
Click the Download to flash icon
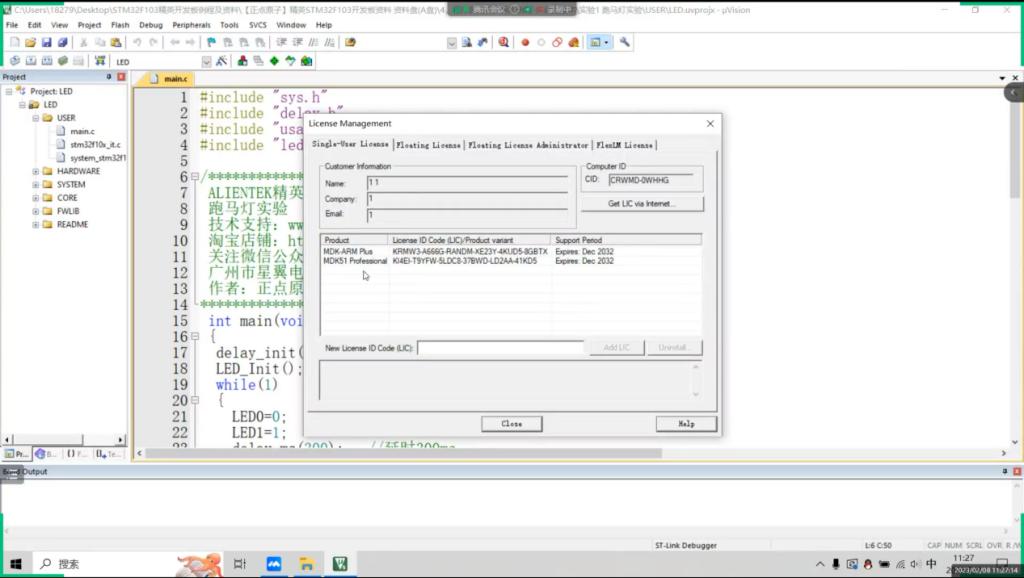(x=100, y=61)
